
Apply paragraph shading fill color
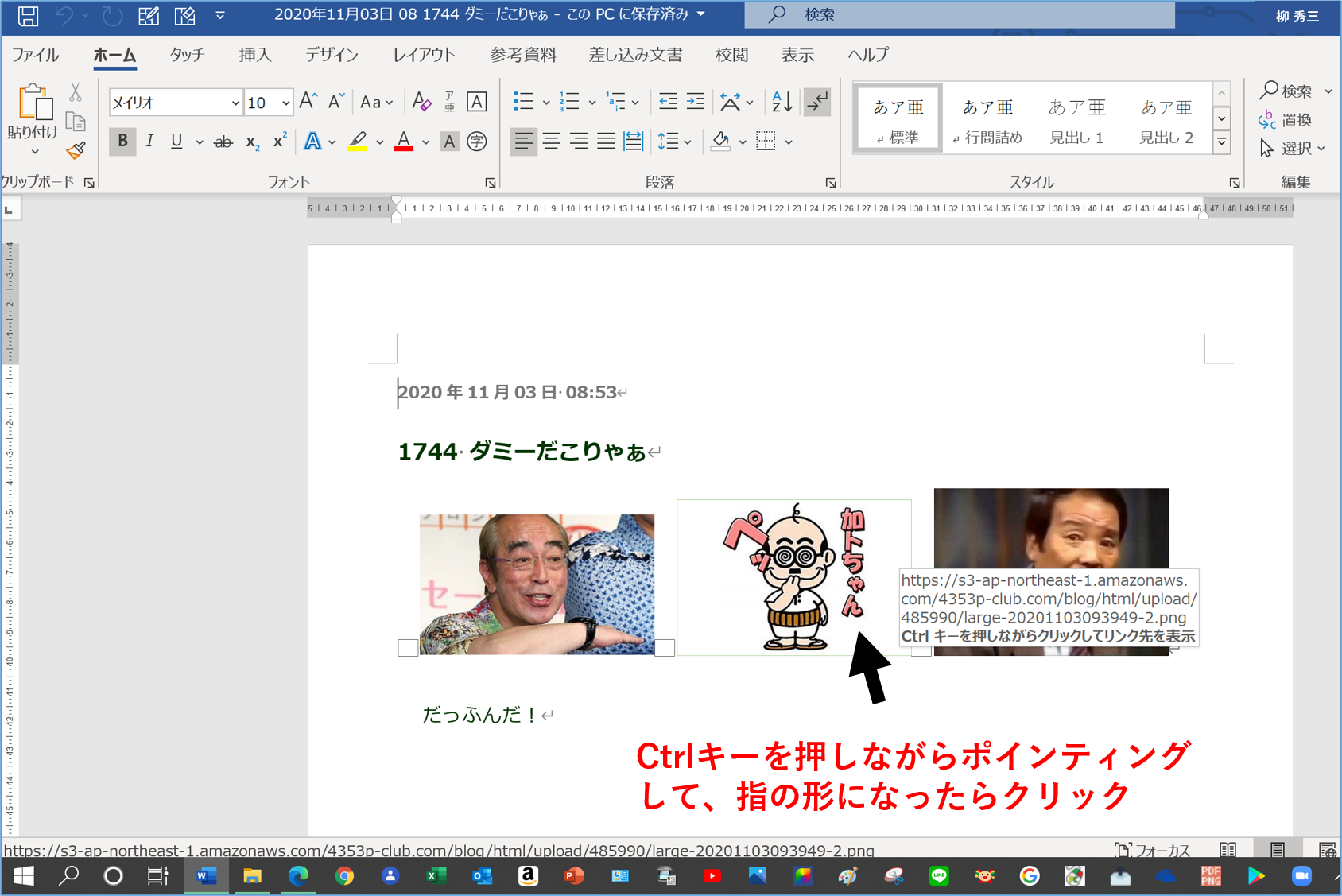[x=721, y=142]
